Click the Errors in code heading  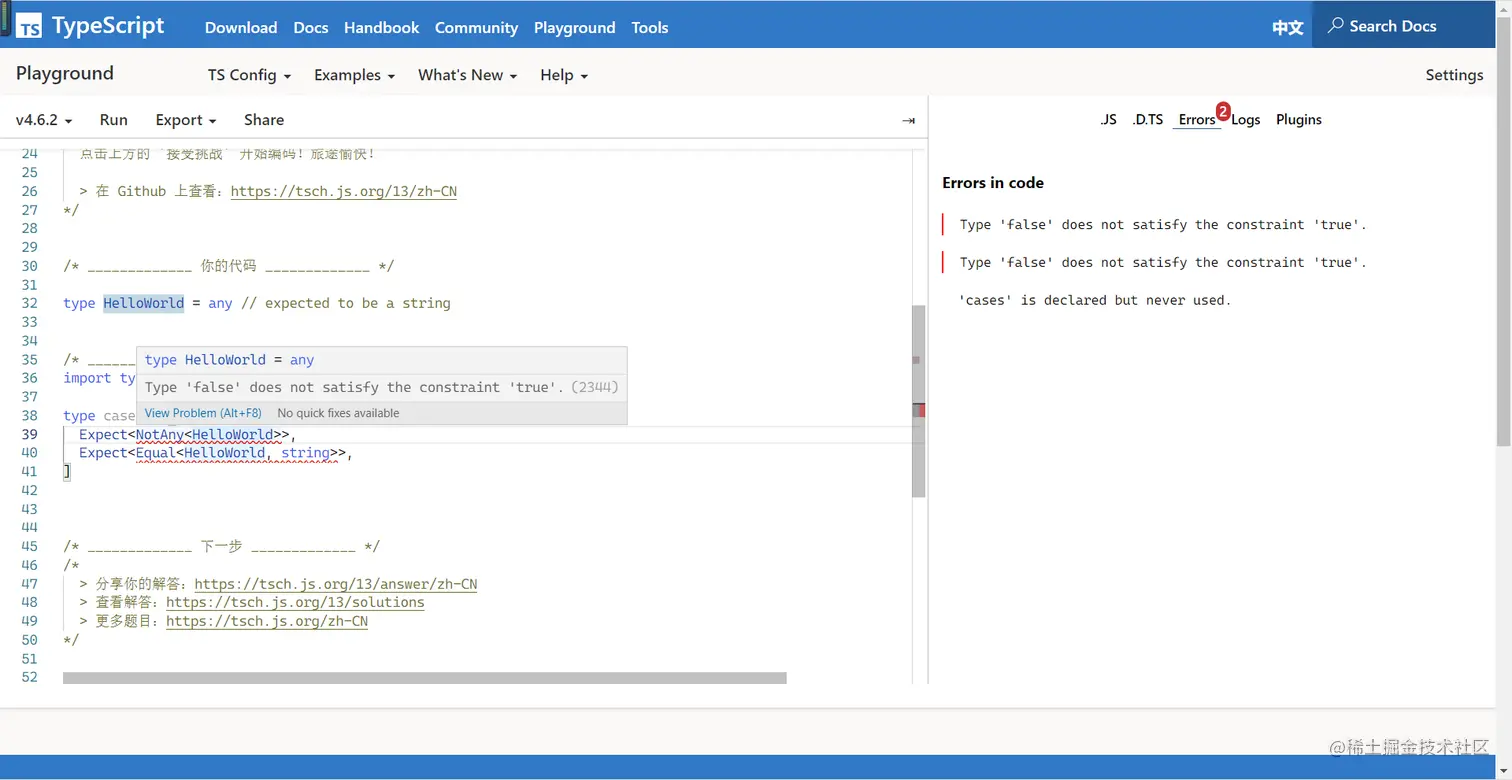(993, 183)
